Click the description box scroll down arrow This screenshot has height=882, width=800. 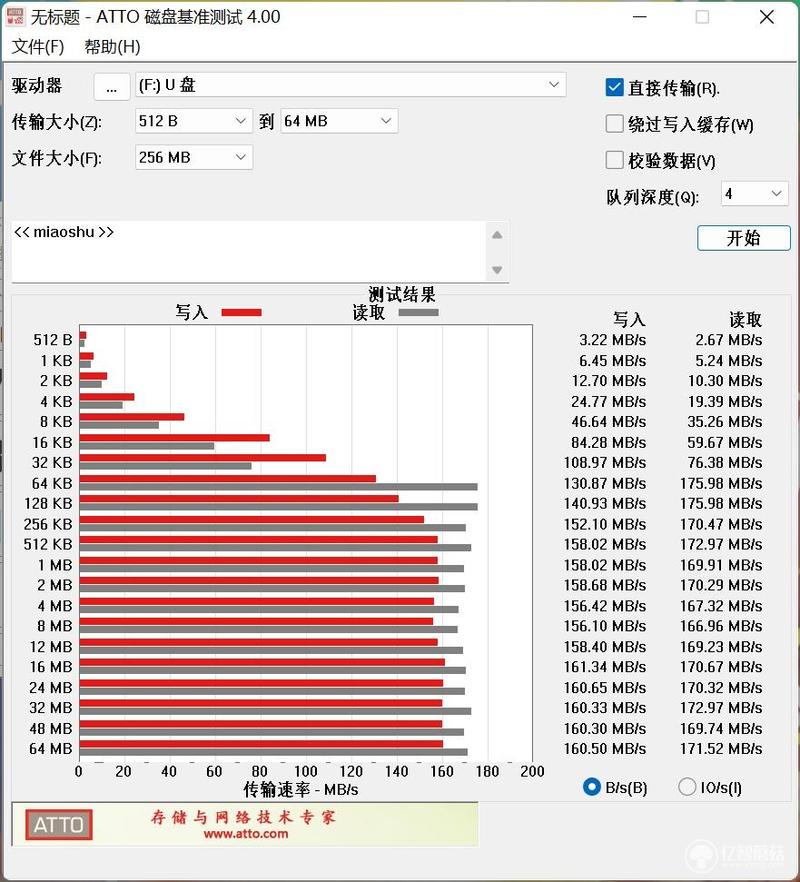click(x=497, y=270)
